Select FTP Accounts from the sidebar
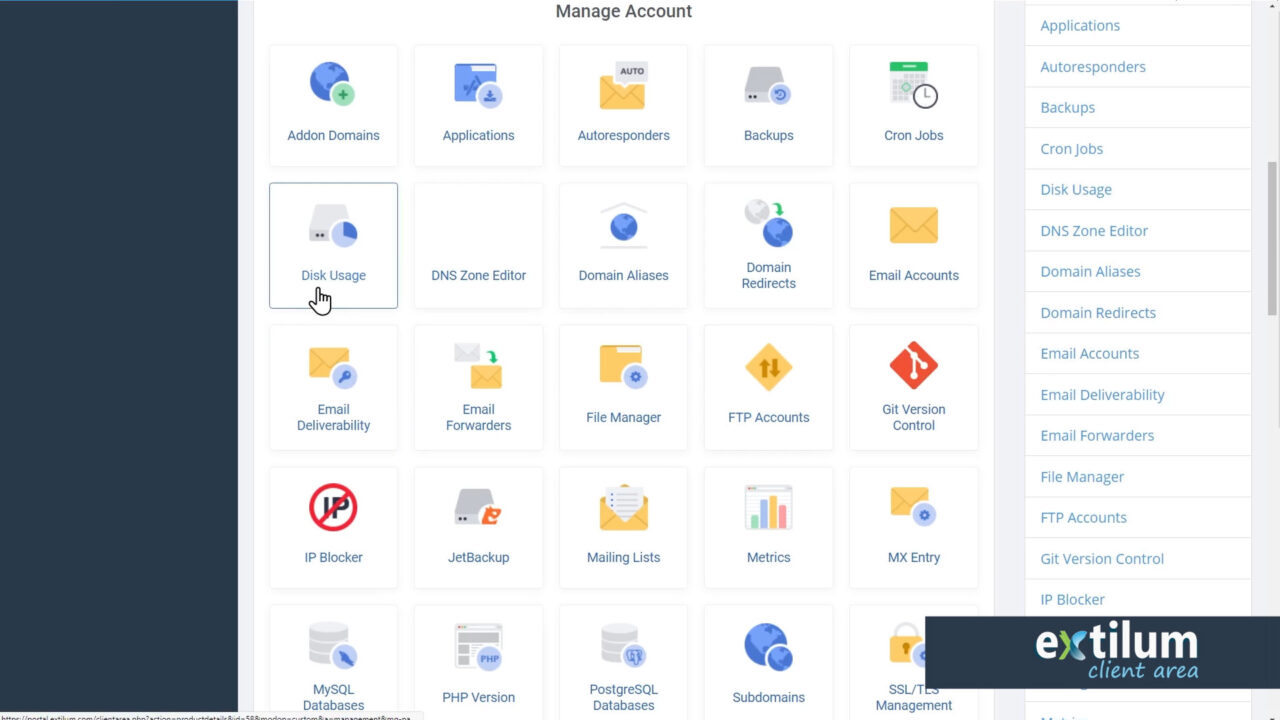The height and width of the screenshot is (720, 1280). pyautogui.click(x=1083, y=517)
